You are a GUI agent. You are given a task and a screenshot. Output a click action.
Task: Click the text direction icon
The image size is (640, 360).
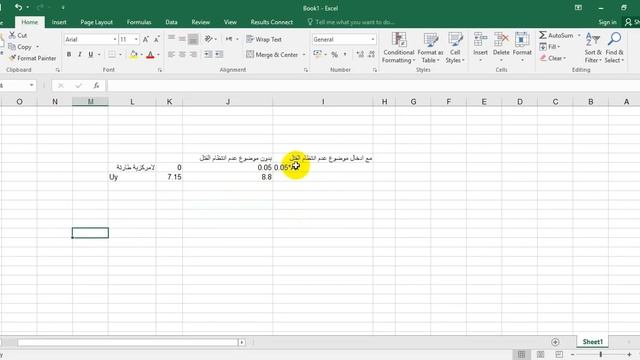pyautogui.click(x=229, y=39)
